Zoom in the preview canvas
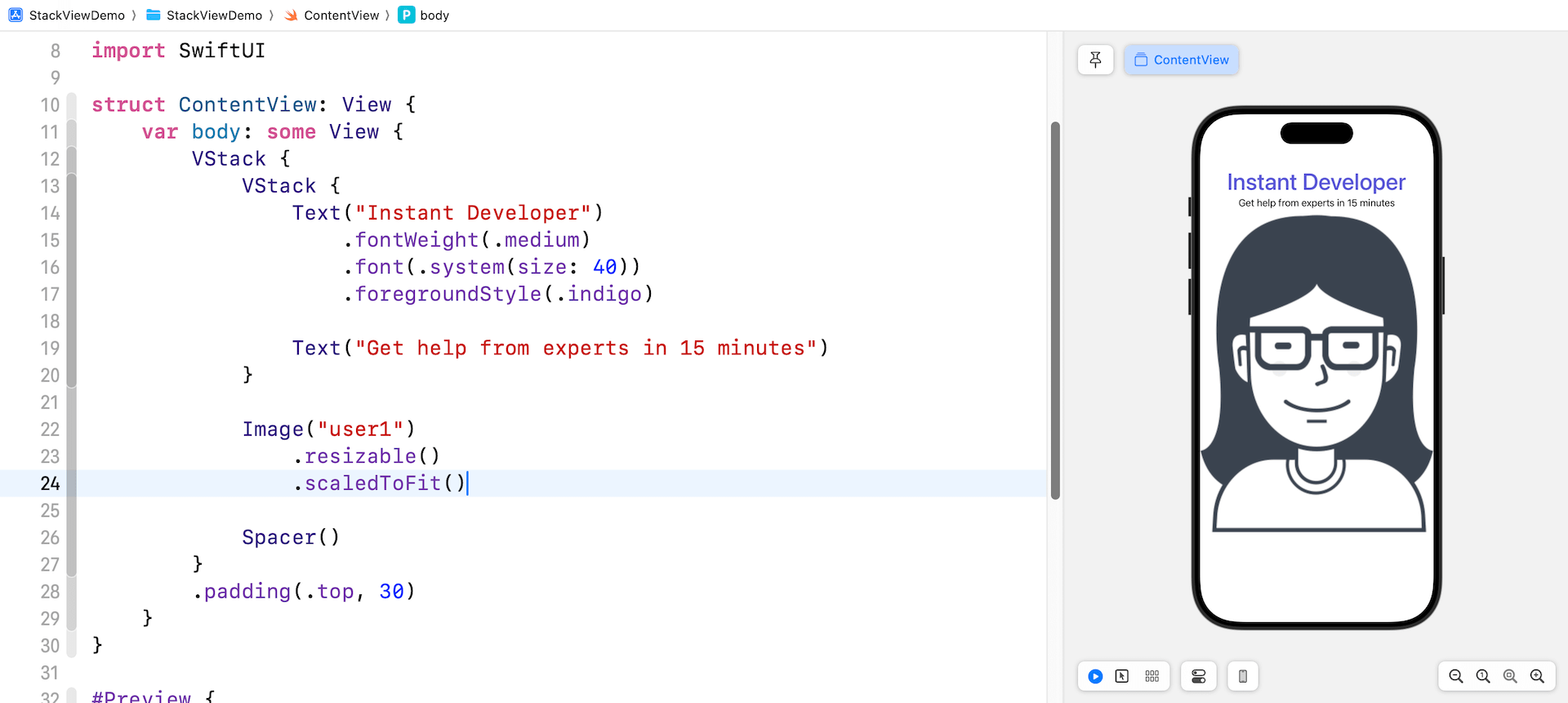Screen dimensions: 1568x703 coord(1537,676)
